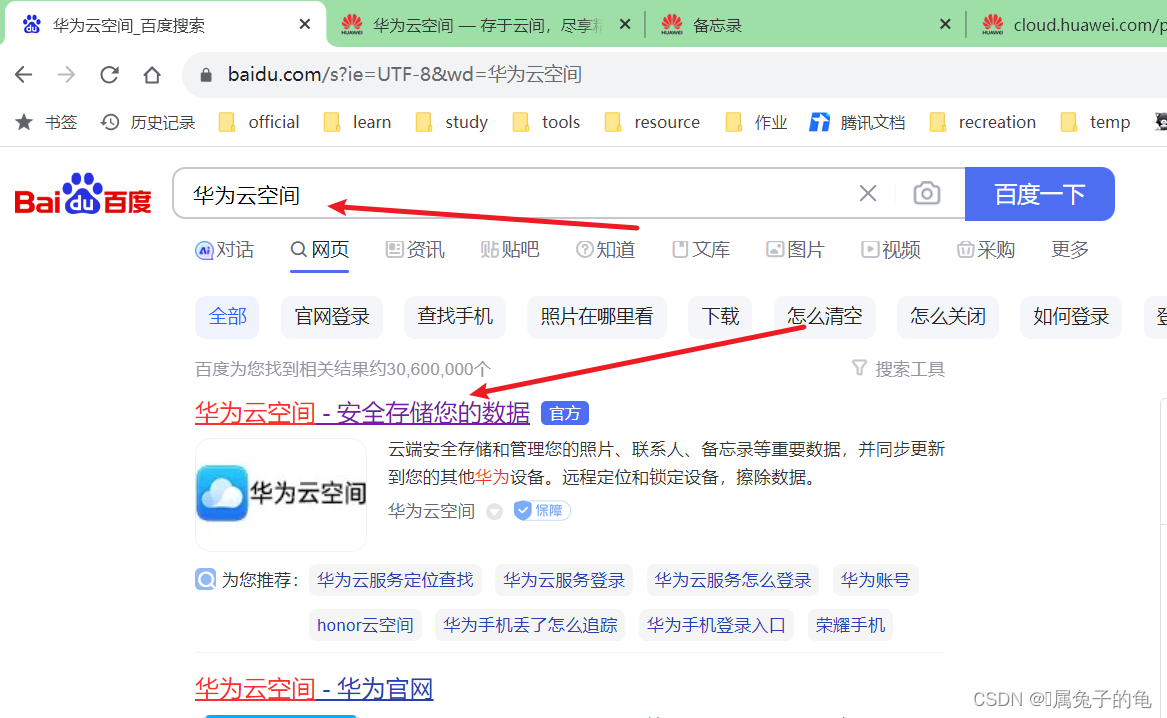Close the 华为云空间_百度搜索 tab
The height and width of the screenshot is (718, 1167).
click(304, 25)
